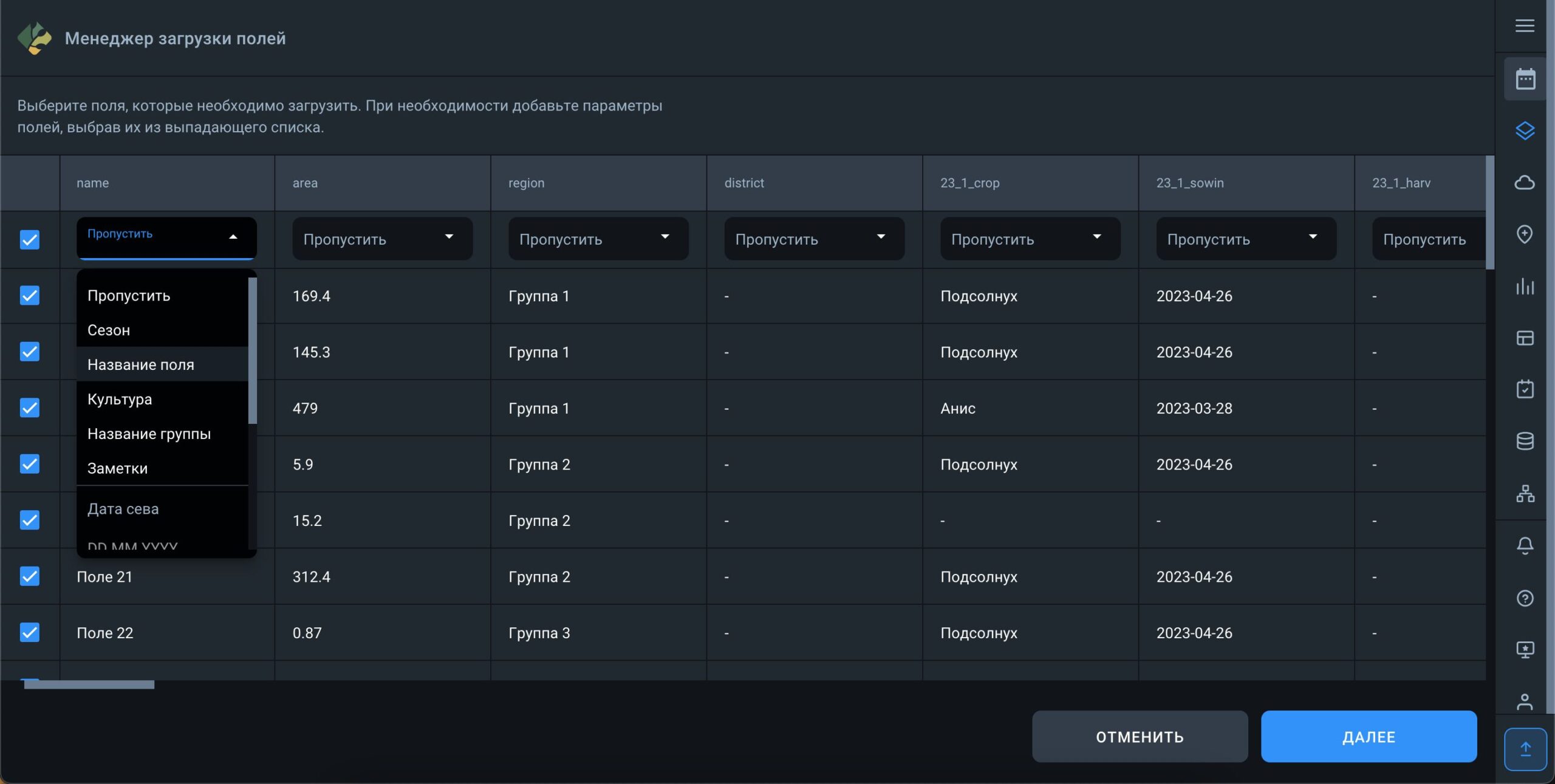Viewport: 1555px width, 784px height.
Task: Toggle the select-all checkbox at top
Action: coord(29,239)
